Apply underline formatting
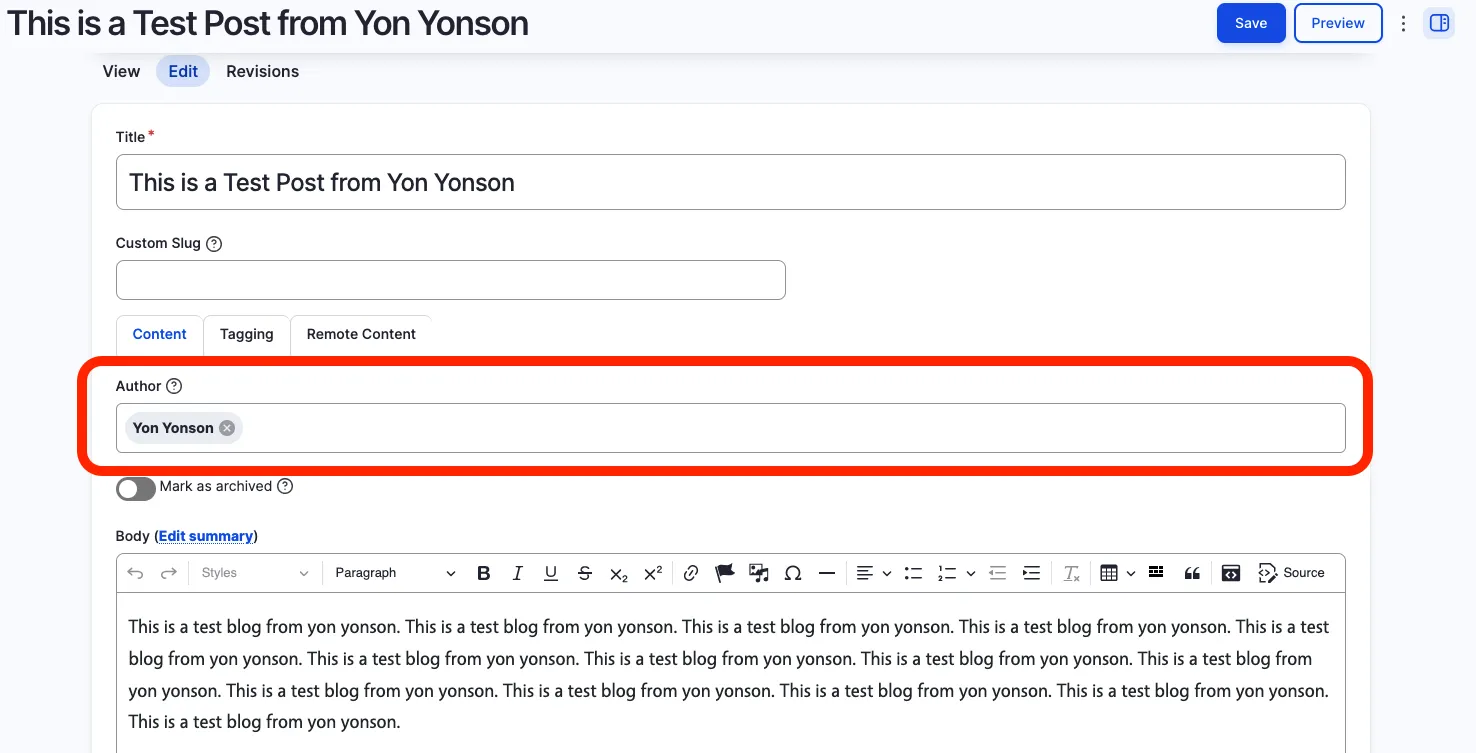This screenshot has width=1476, height=753. (551, 573)
